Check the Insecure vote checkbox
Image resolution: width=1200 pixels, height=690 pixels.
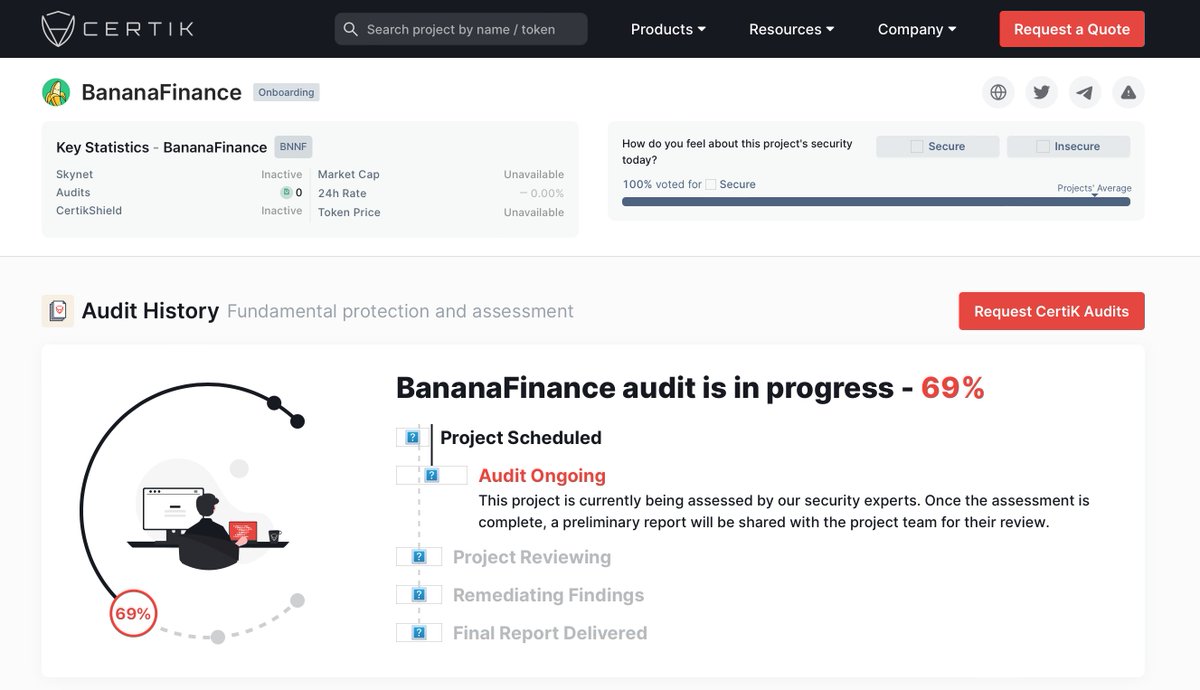coord(1043,146)
